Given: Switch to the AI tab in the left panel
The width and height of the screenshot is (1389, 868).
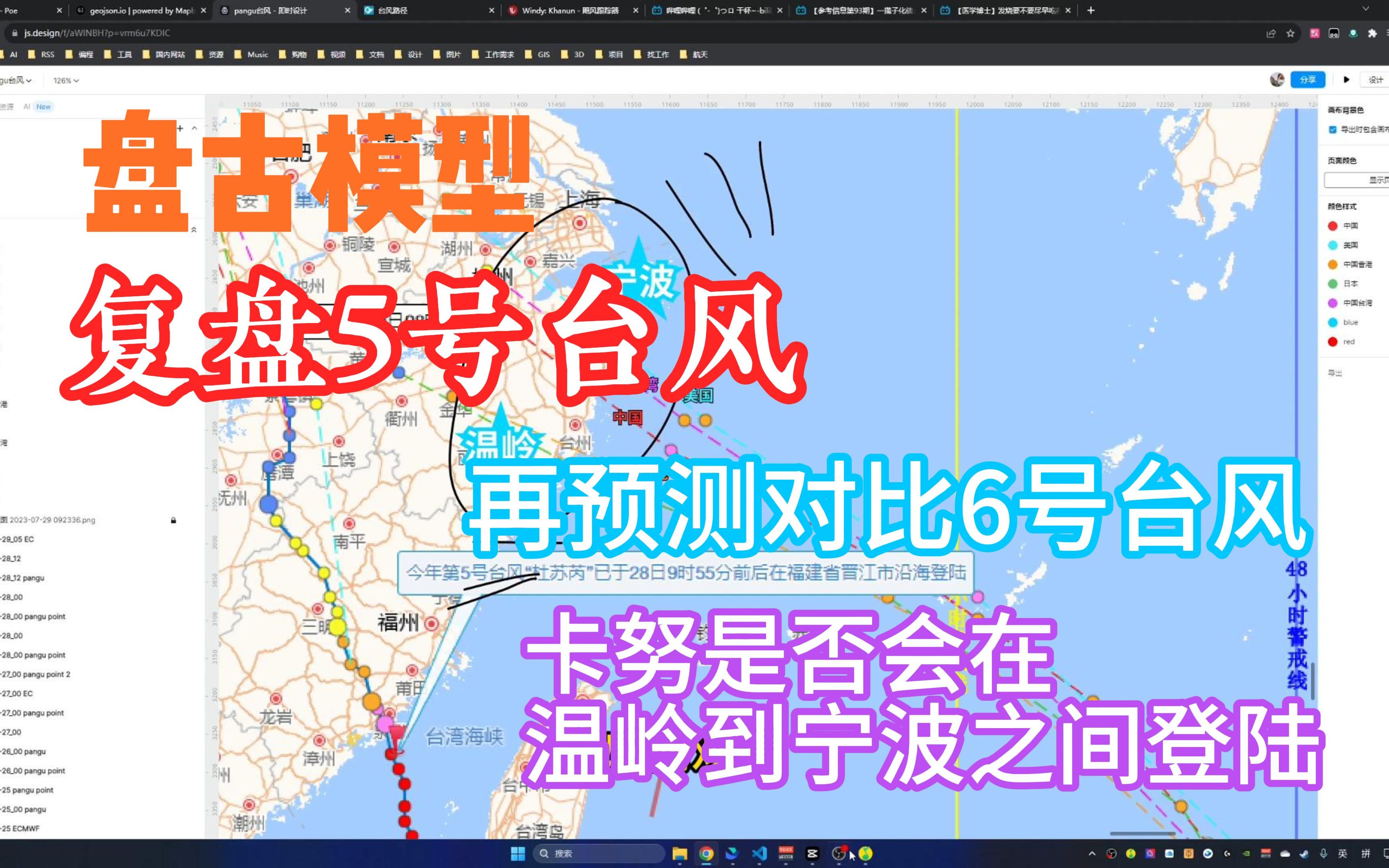Looking at the screenshot, I should pos(27,106).
